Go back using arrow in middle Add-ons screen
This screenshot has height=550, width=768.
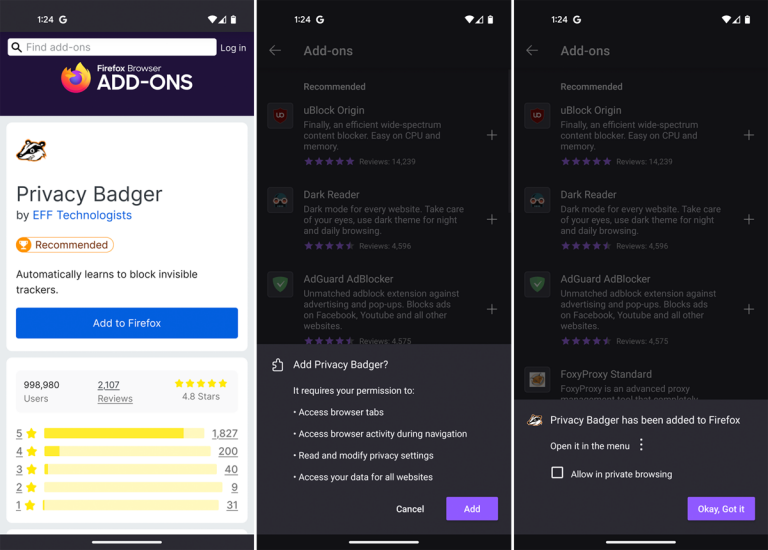275,50
